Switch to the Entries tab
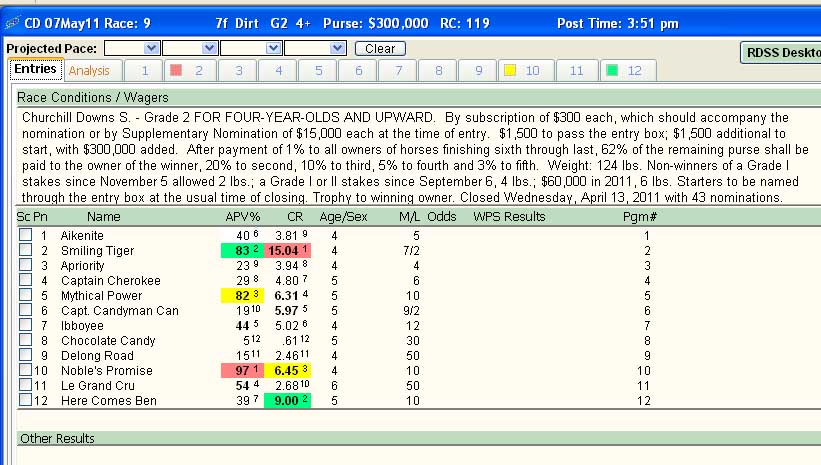This screenshot has height=465, width=821. coord(36,69)
